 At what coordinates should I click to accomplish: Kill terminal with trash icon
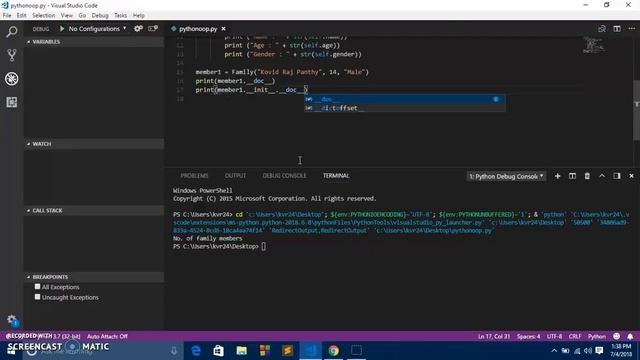click(x=587, y=176)
